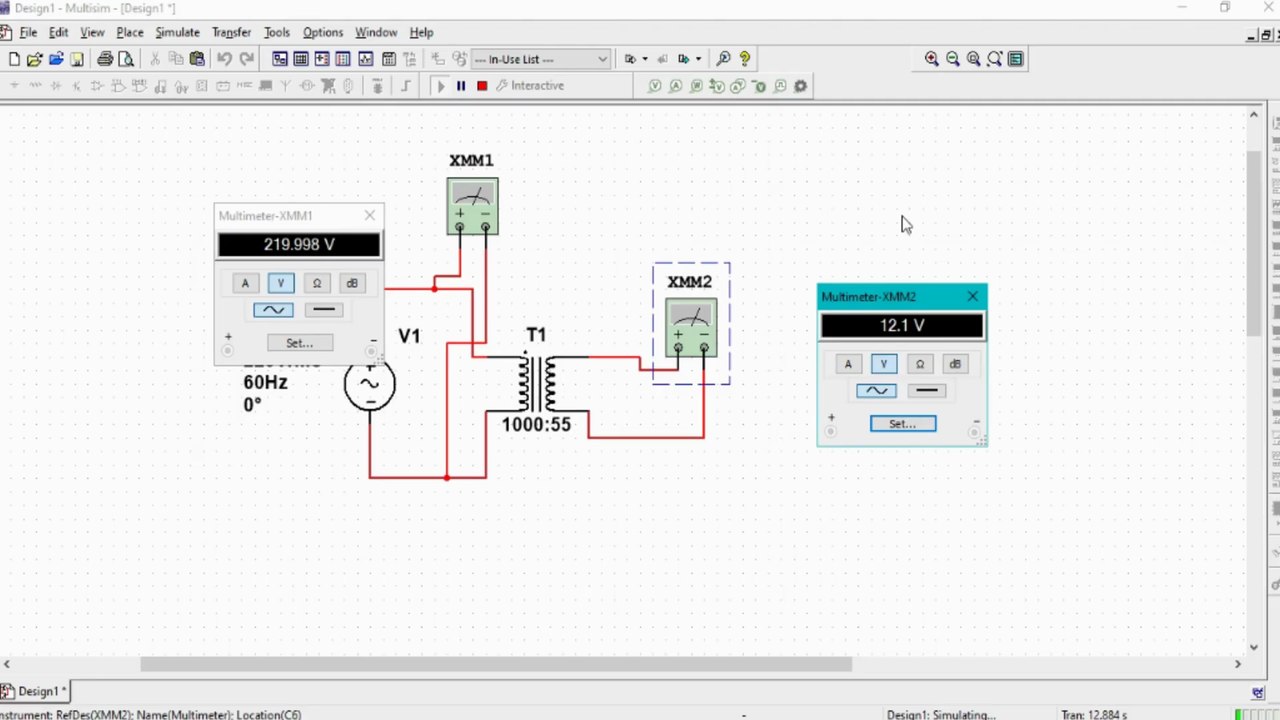This screenshot has width=1280, height=720.
Task: Undo the last action
Action: coord(224,59)
